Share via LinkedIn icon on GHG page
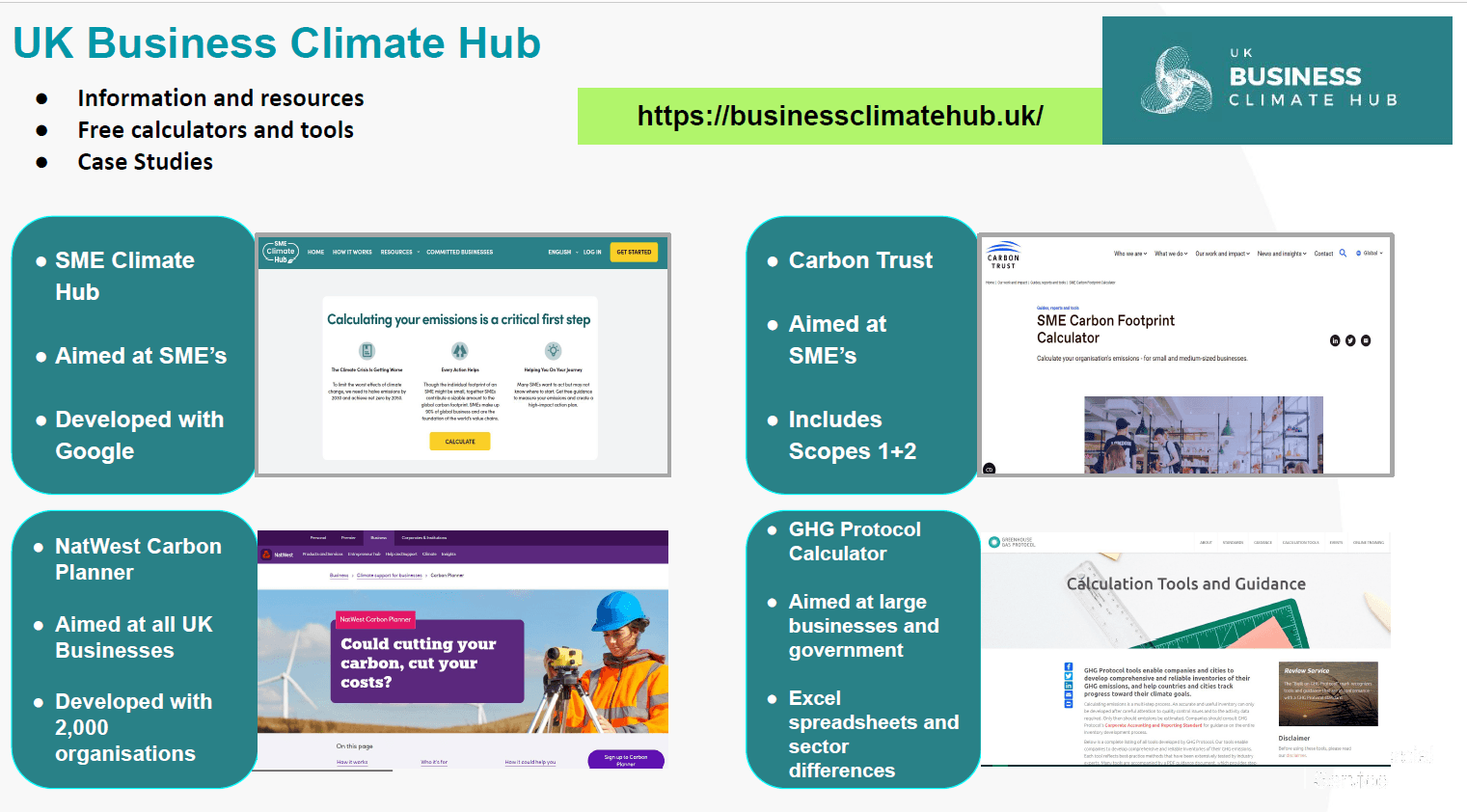The height and width of the screenshot is (812, 1467). (1069, 686)
